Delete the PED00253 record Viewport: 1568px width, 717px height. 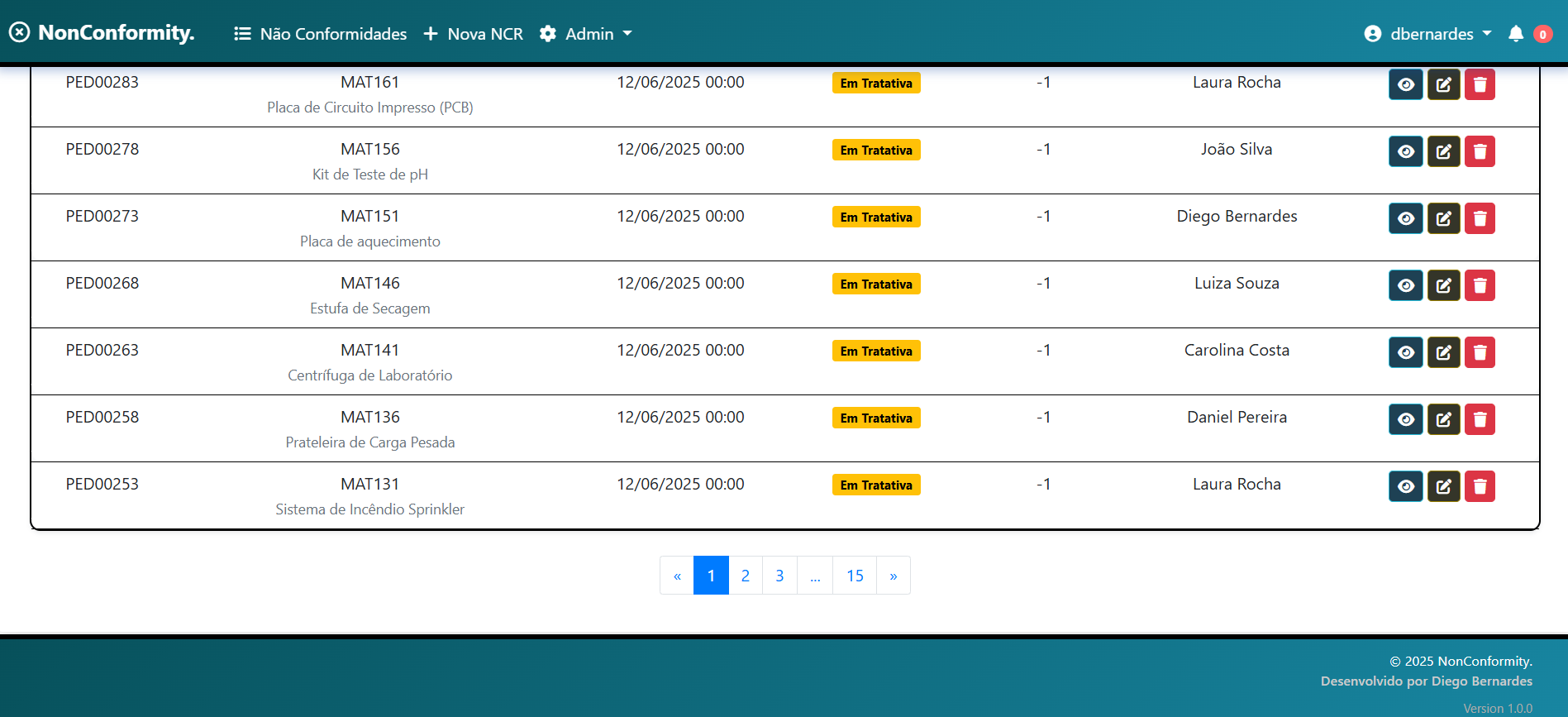[x=1480, y=486]
